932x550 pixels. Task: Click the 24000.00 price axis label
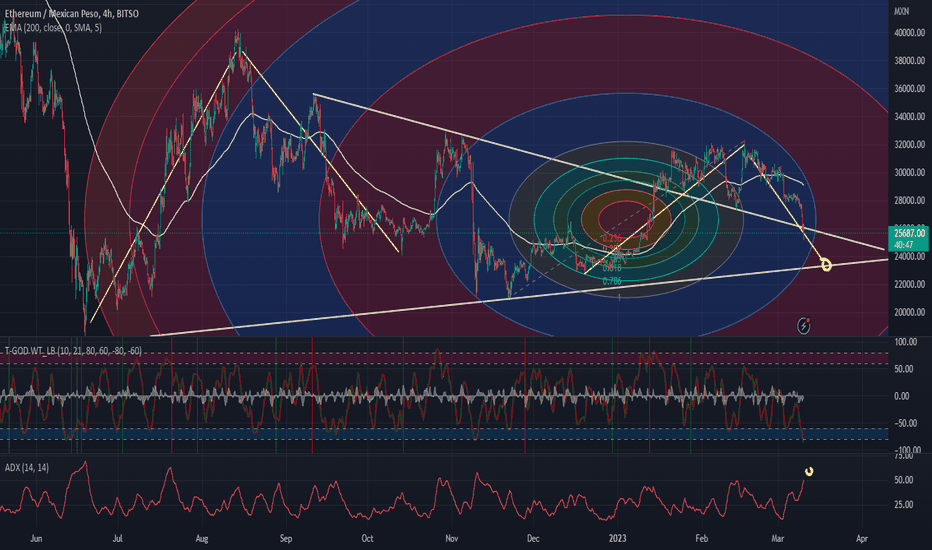[909, 256]
